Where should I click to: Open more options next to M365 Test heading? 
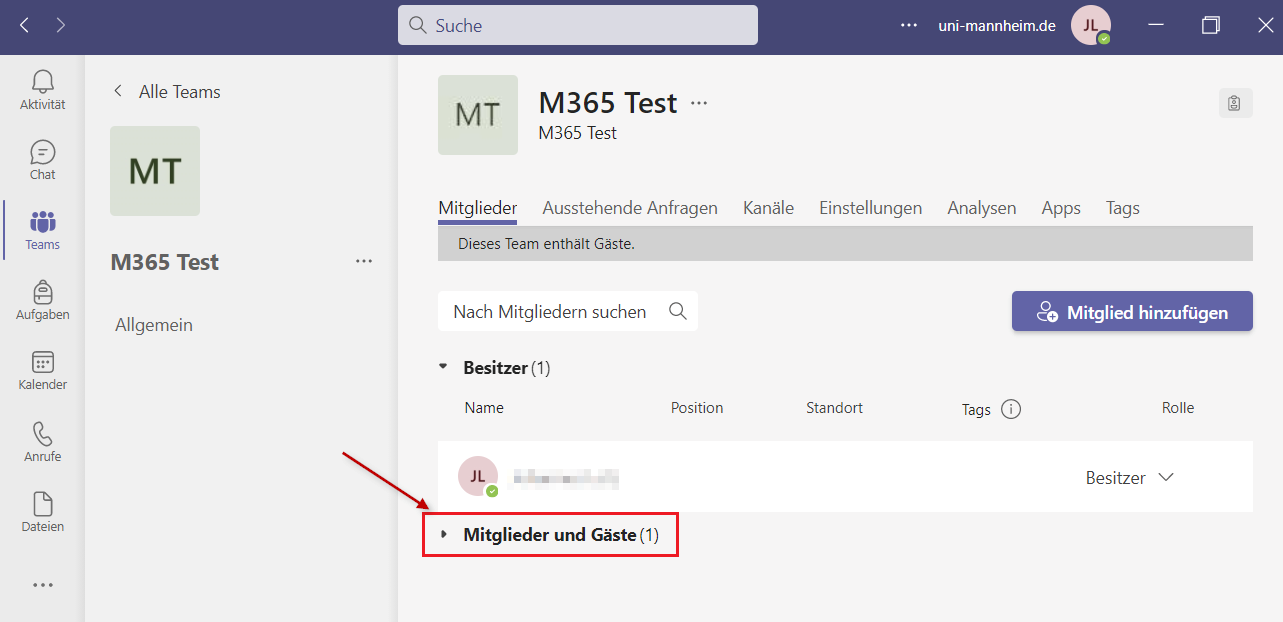click(699, 103)
